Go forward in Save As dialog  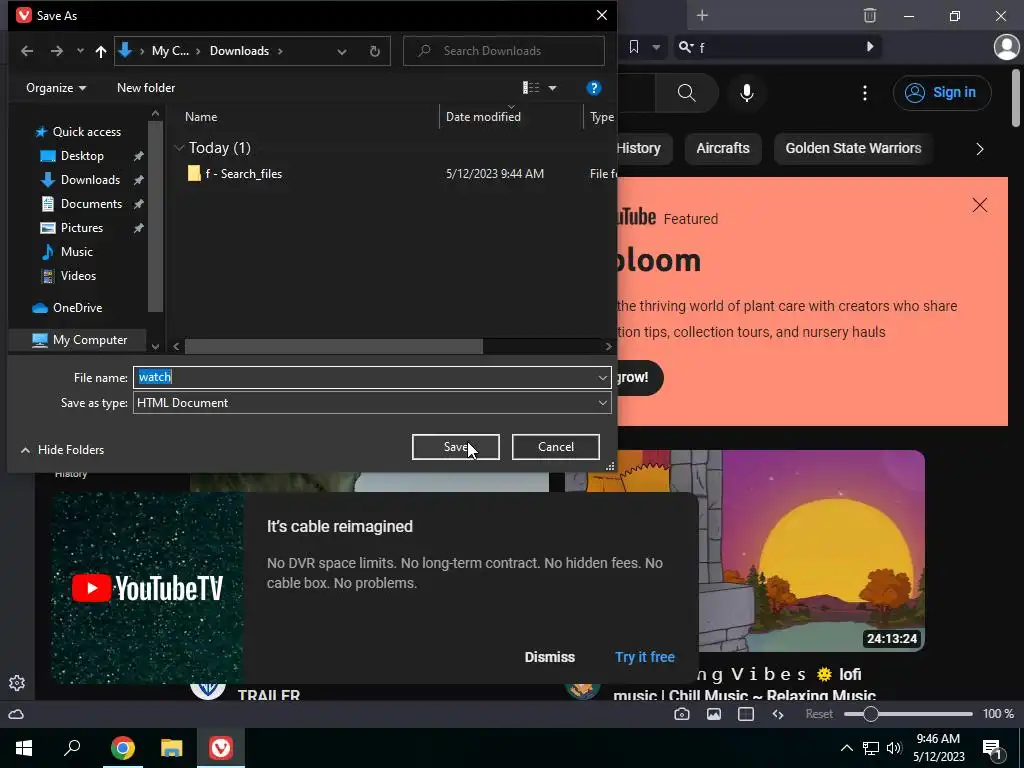(57, 51)
